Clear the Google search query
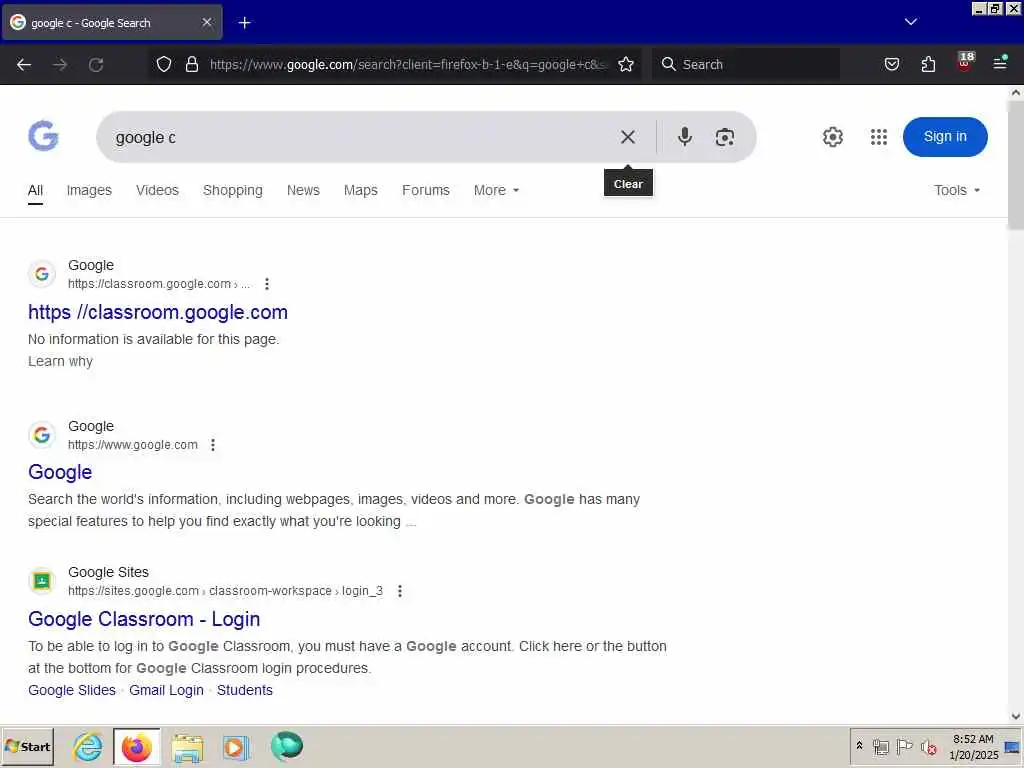Viewport: 1024px width, 768px height. click(x=628, y=137)
